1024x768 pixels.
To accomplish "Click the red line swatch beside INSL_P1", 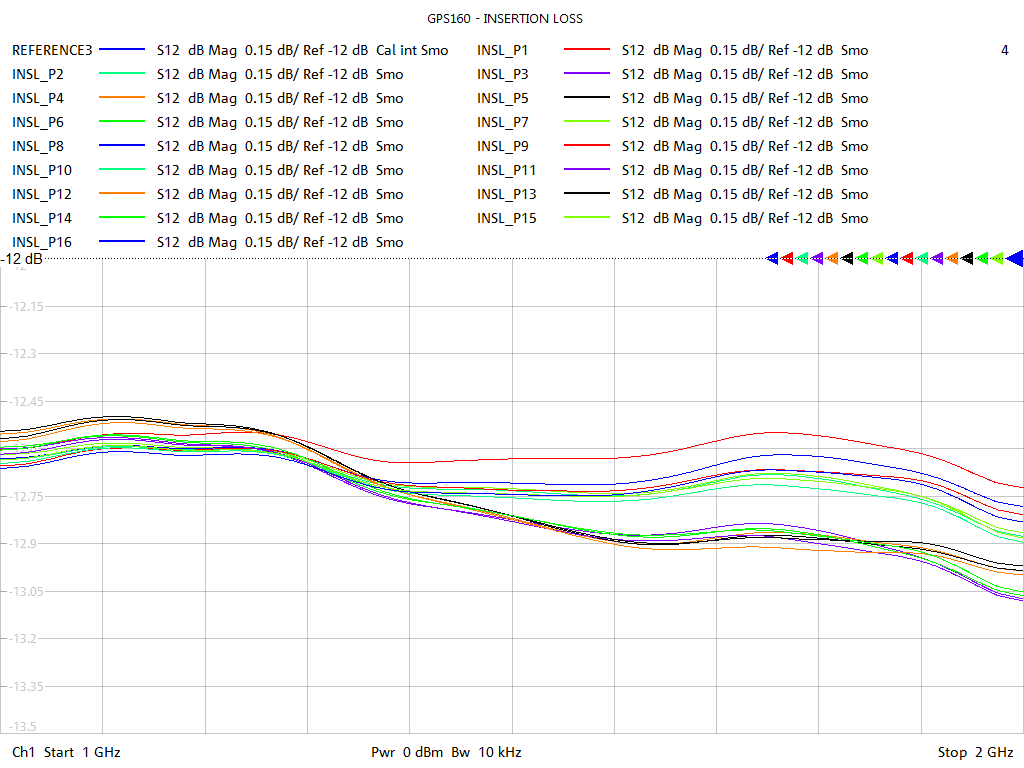I will click(586, 49).
